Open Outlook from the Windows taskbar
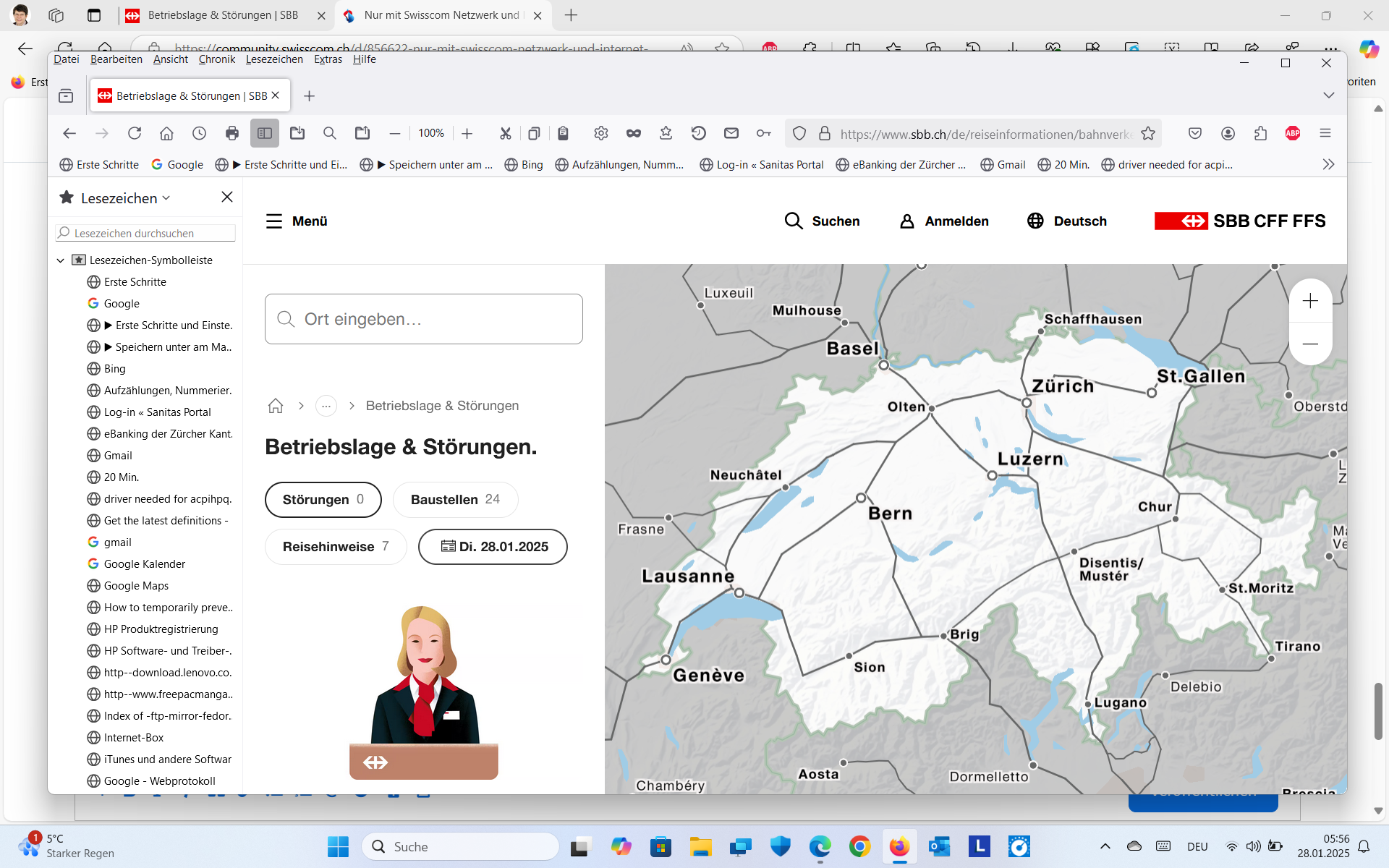1389x868 pixels. click(x=939, y=846)
